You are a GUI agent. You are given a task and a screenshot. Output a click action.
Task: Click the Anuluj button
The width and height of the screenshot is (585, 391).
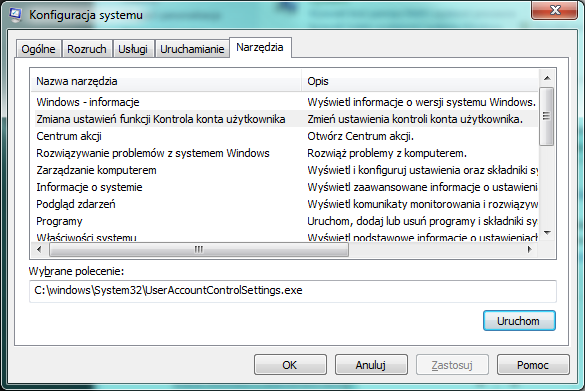371,365
